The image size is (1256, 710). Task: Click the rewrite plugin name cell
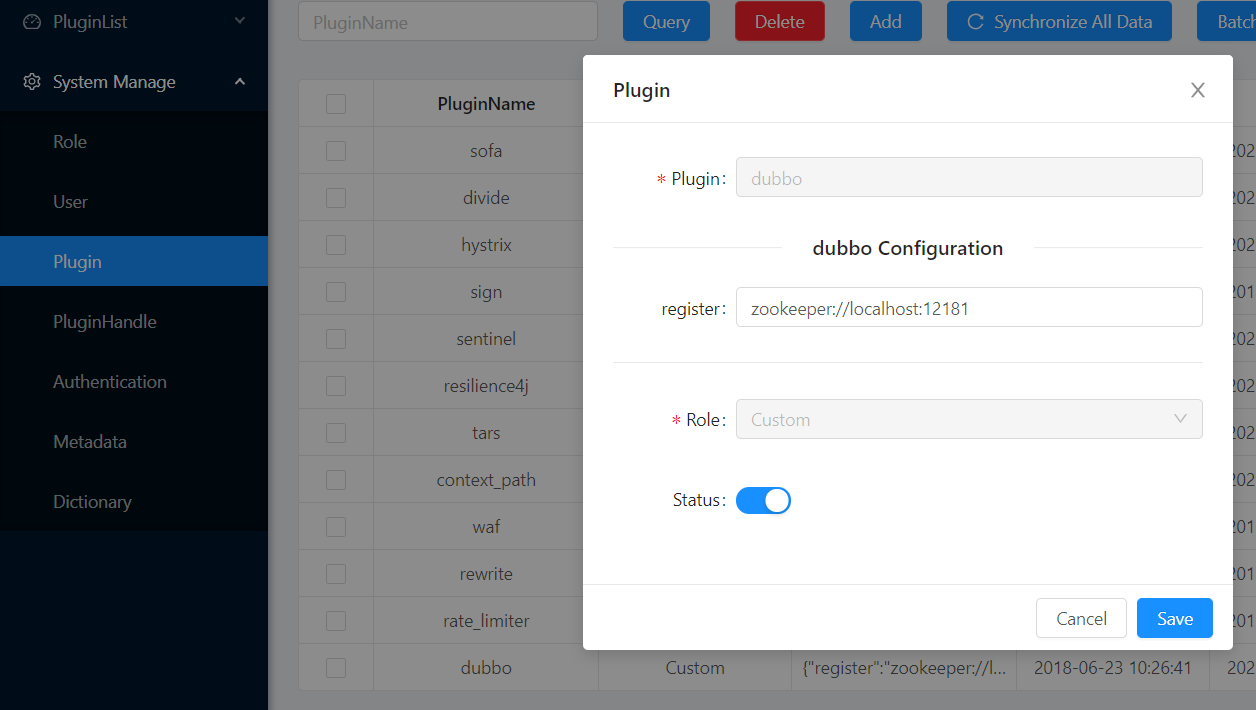click(486, 574)
